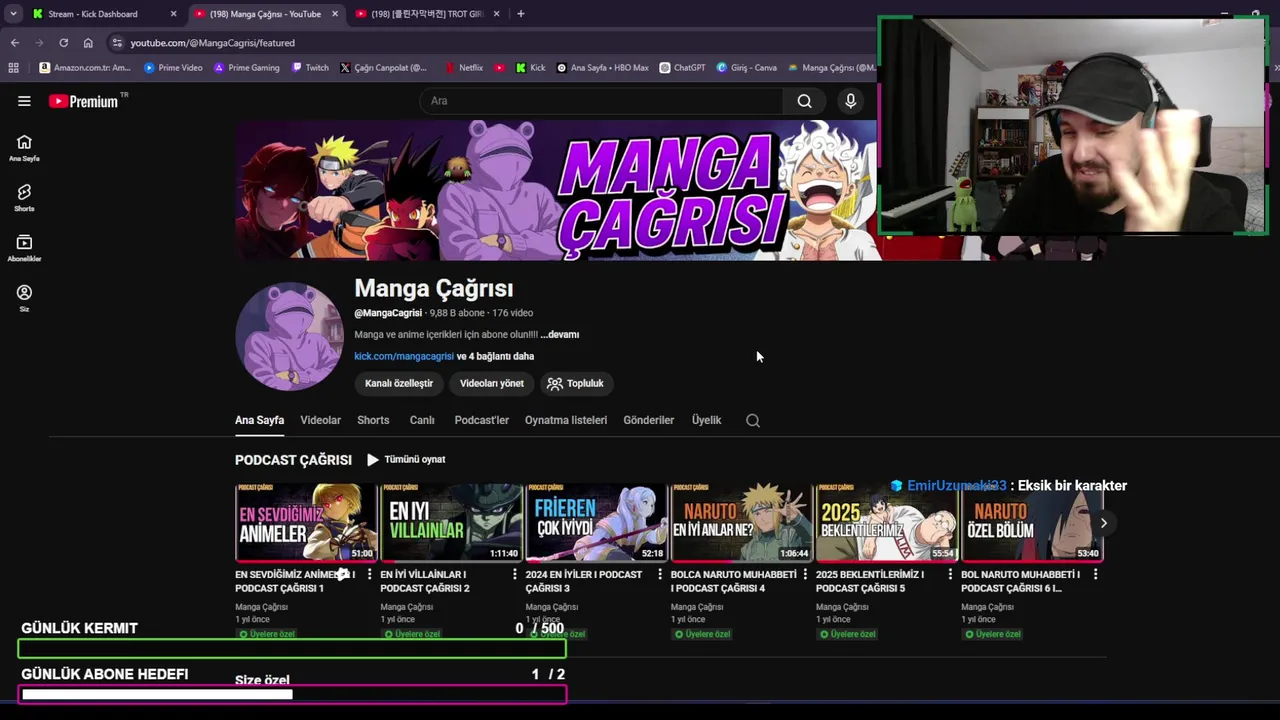1280x720 pixels.
Task: Switch to TROT GIRL YouTube tab
Action: point(427,14)
